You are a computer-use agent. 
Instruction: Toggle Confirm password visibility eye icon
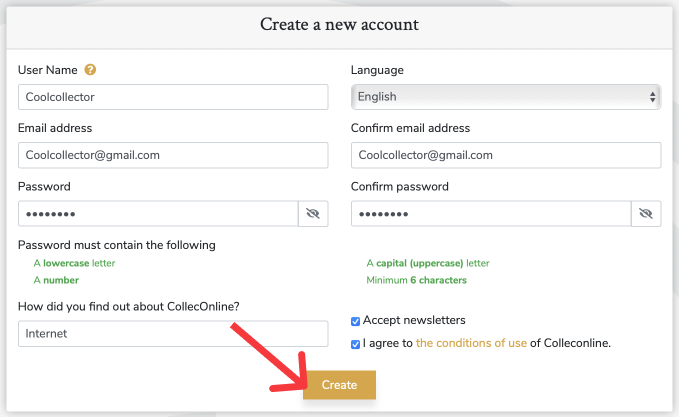point(646,213)
